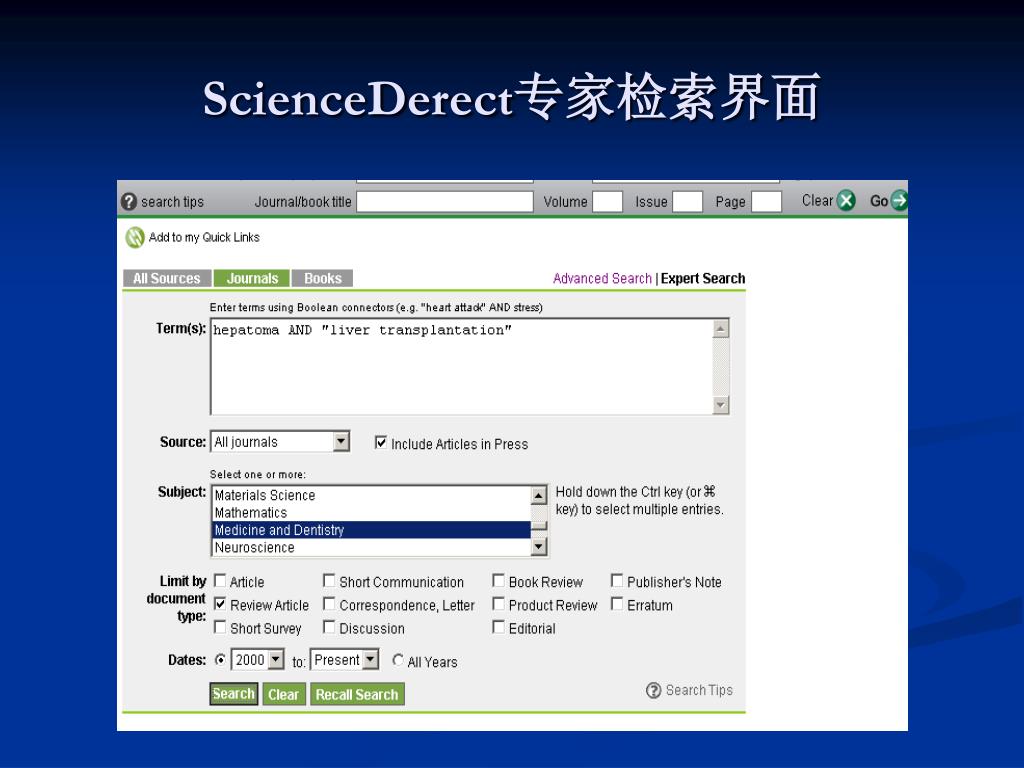Switch to the All Sources tab
1024x768 pixels.
coord(167,278)
